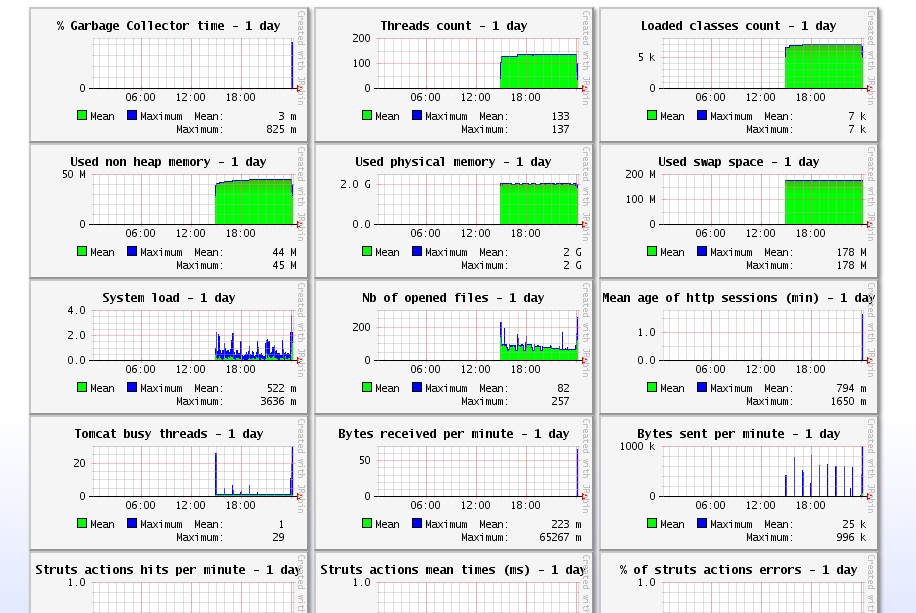Open the Loaded classes count graph

pyautogui.click(x=739, y=75)
